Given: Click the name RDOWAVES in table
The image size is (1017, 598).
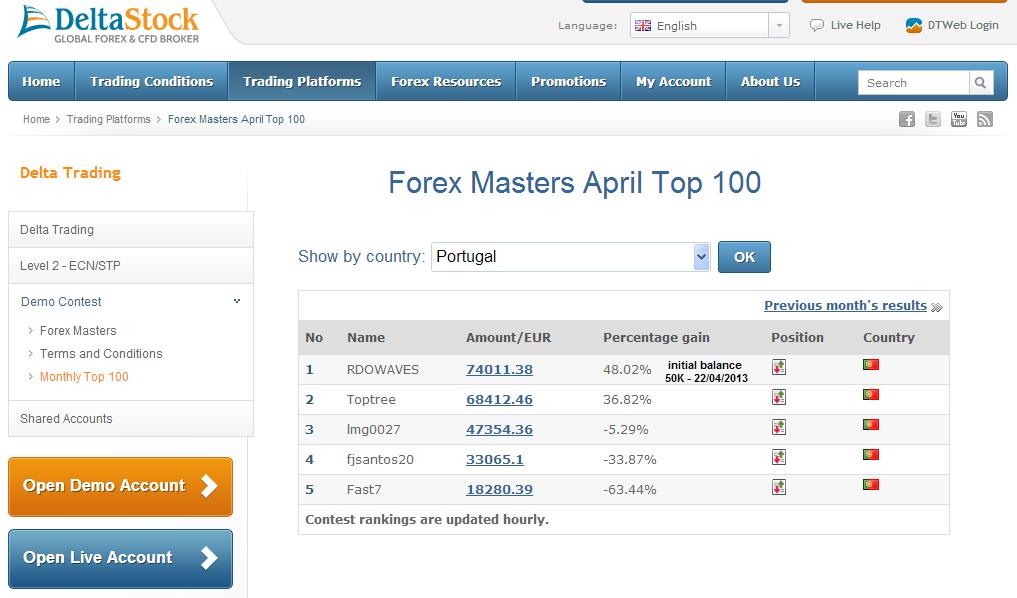Looking at the screenshot, I should point(383,370).
